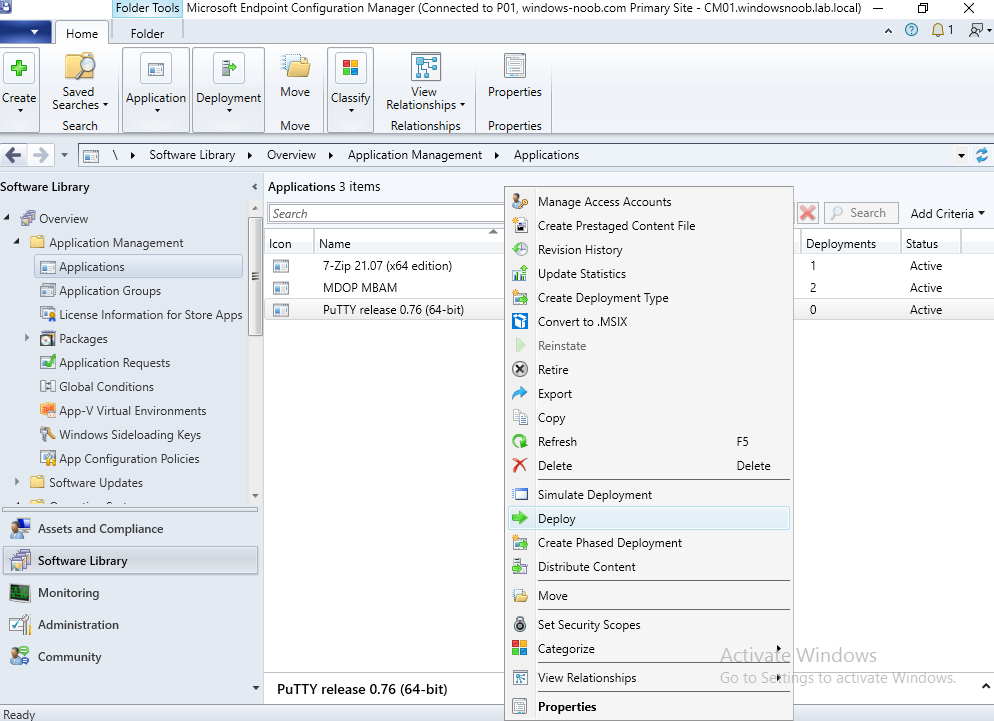Expand the details pane with bottom chevron
Viewport: 994px width, 721px height.
(x=986, y=686)
